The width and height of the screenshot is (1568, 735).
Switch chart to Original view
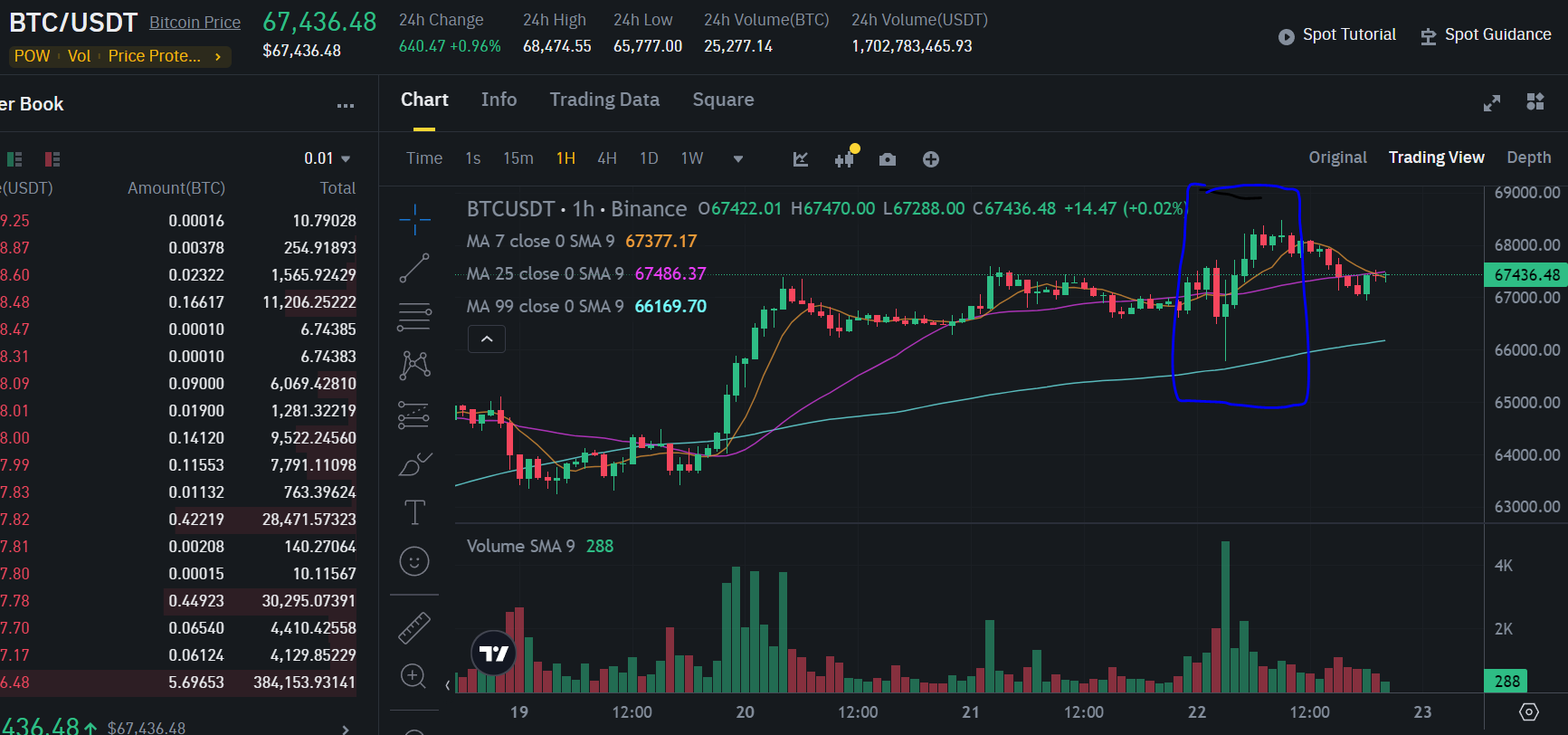(1337, 157)
